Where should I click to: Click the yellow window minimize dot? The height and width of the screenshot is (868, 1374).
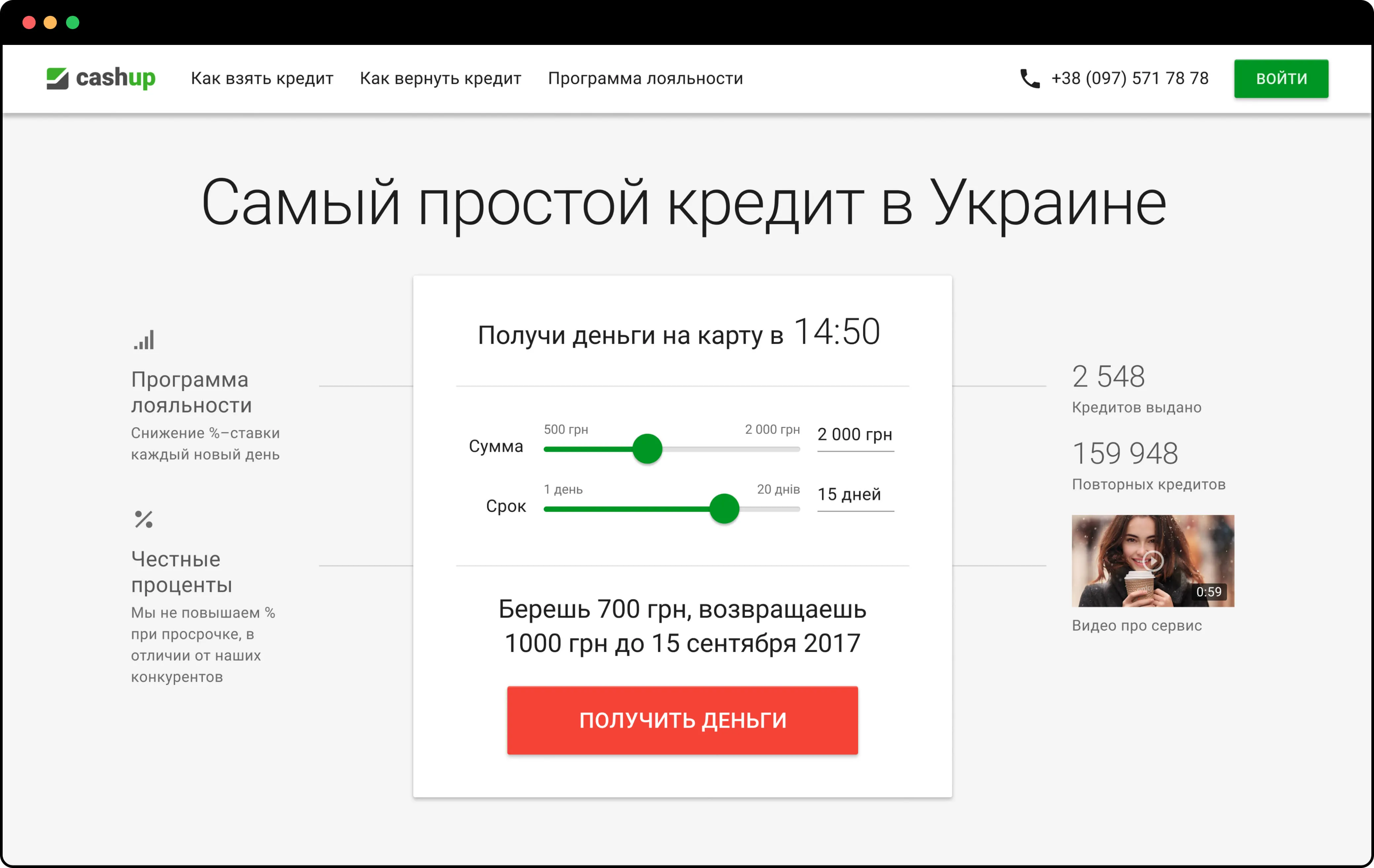click(50, 23)
